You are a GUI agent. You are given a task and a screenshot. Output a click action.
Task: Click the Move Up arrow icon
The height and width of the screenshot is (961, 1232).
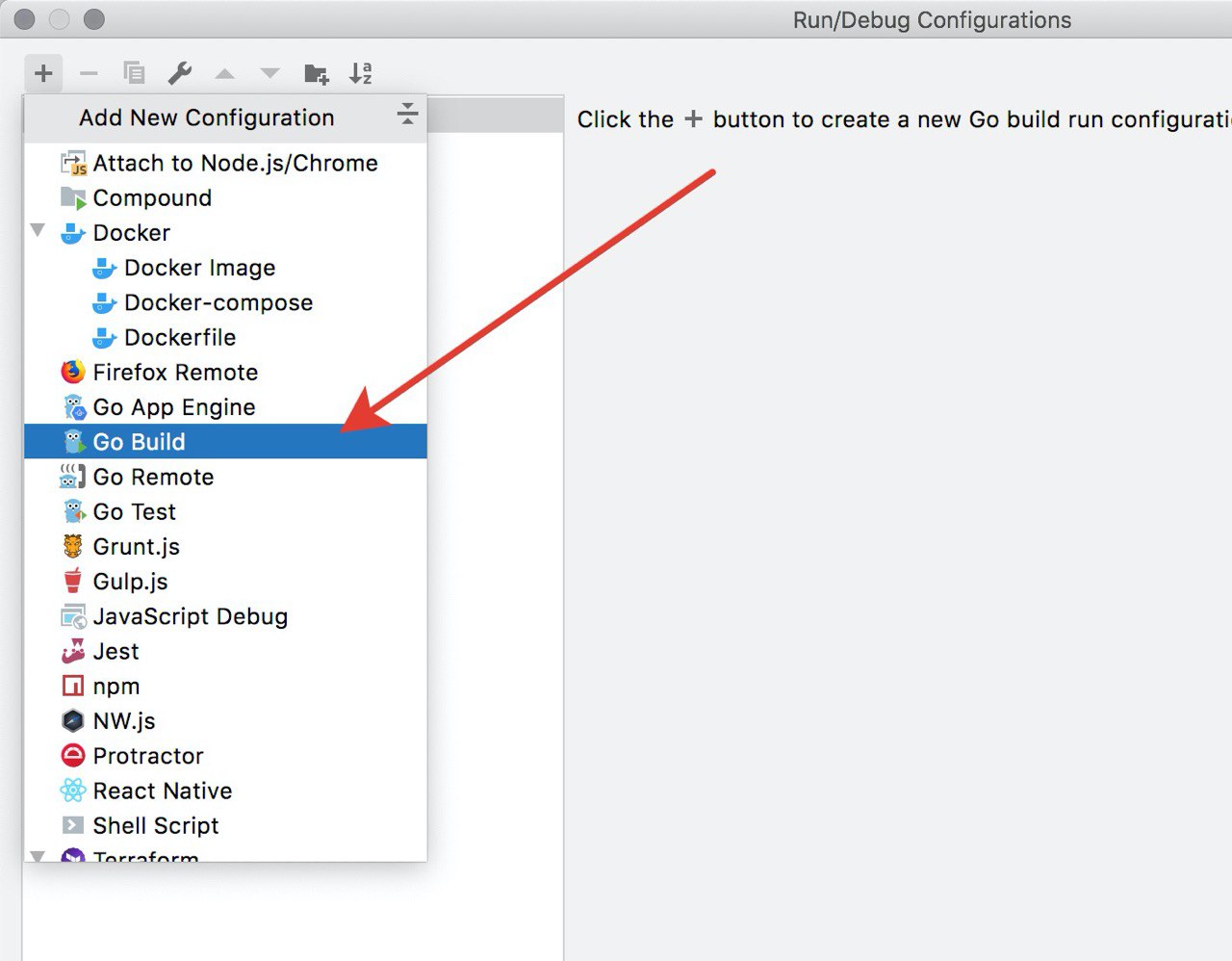pyautogui.click(x=224, y=74)
